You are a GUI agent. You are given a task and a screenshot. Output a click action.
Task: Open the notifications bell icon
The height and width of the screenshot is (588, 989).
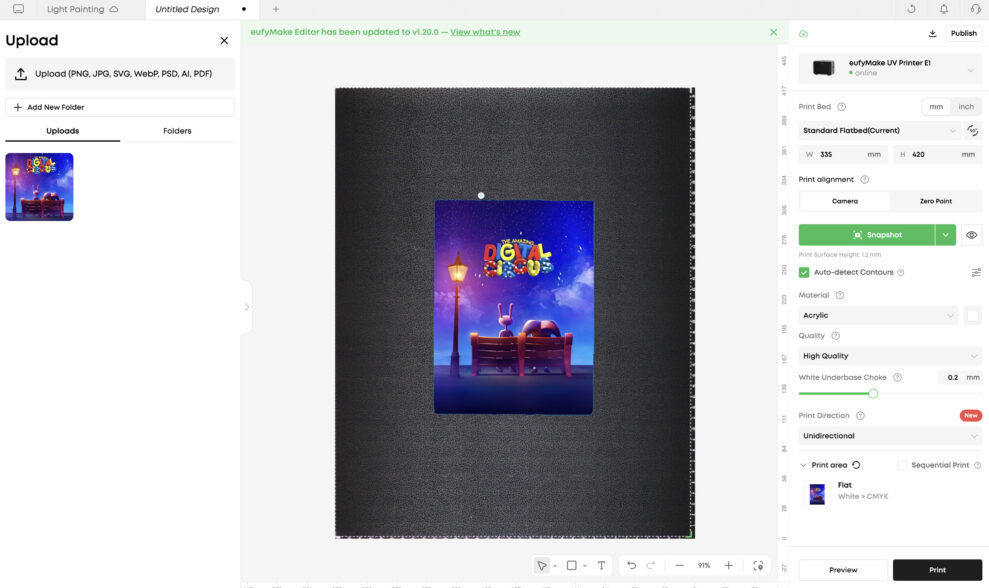[944, 9]
